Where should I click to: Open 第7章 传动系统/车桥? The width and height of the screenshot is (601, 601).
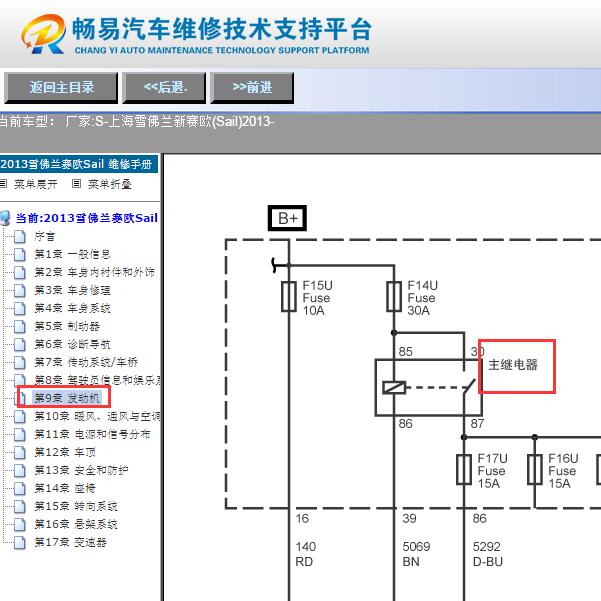[86, 362]
